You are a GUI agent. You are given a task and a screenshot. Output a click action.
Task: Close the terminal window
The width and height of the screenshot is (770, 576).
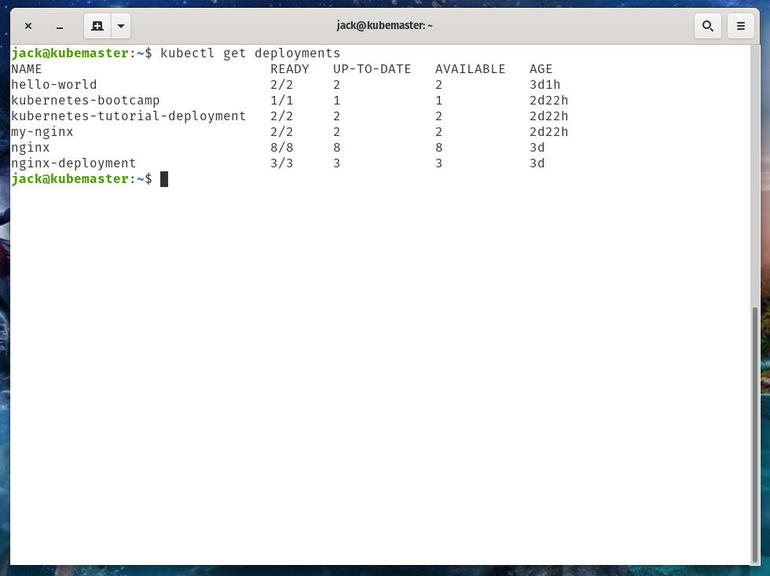pos(28,26)
